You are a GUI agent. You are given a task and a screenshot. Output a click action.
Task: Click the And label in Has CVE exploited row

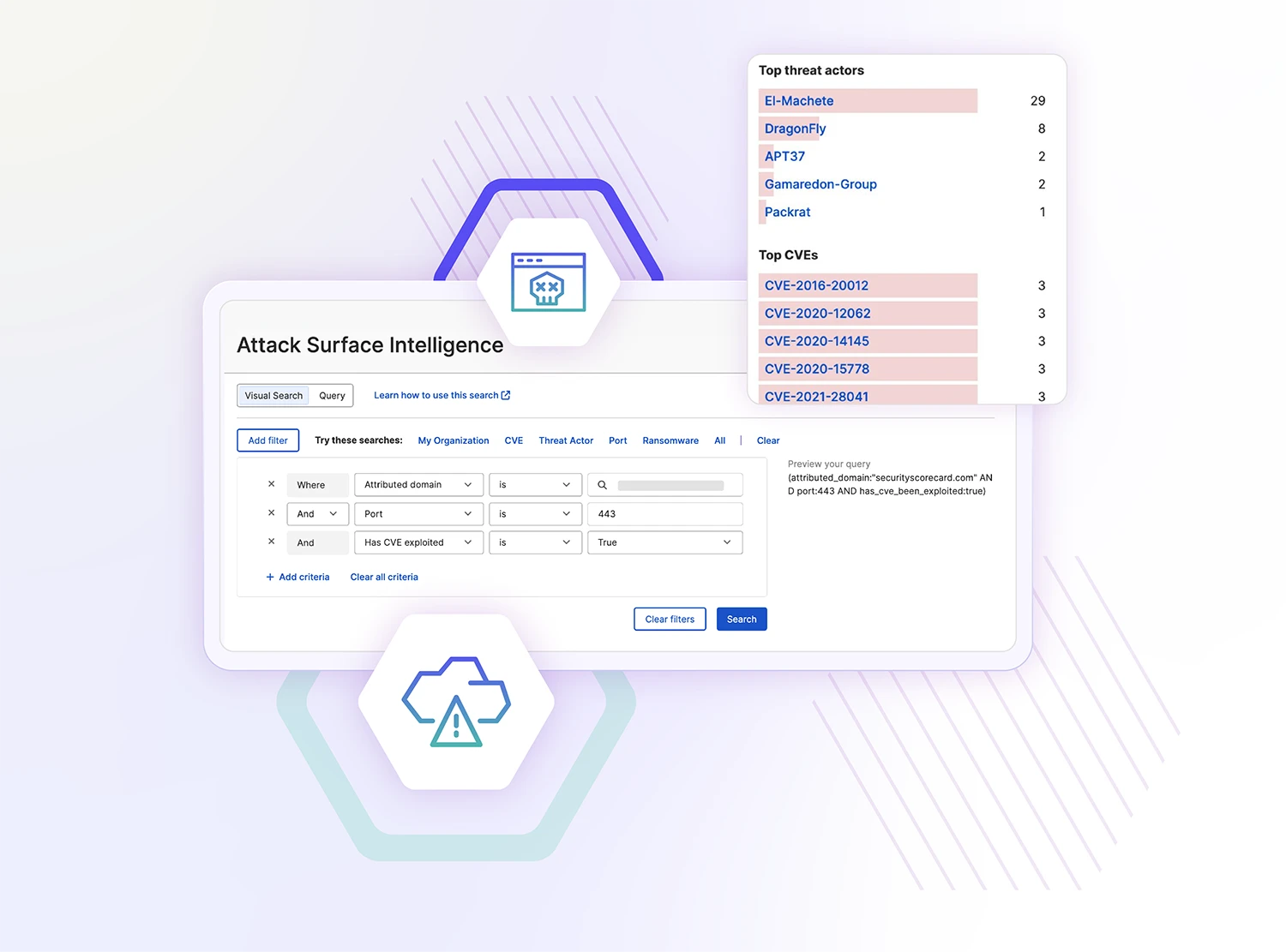317,542
